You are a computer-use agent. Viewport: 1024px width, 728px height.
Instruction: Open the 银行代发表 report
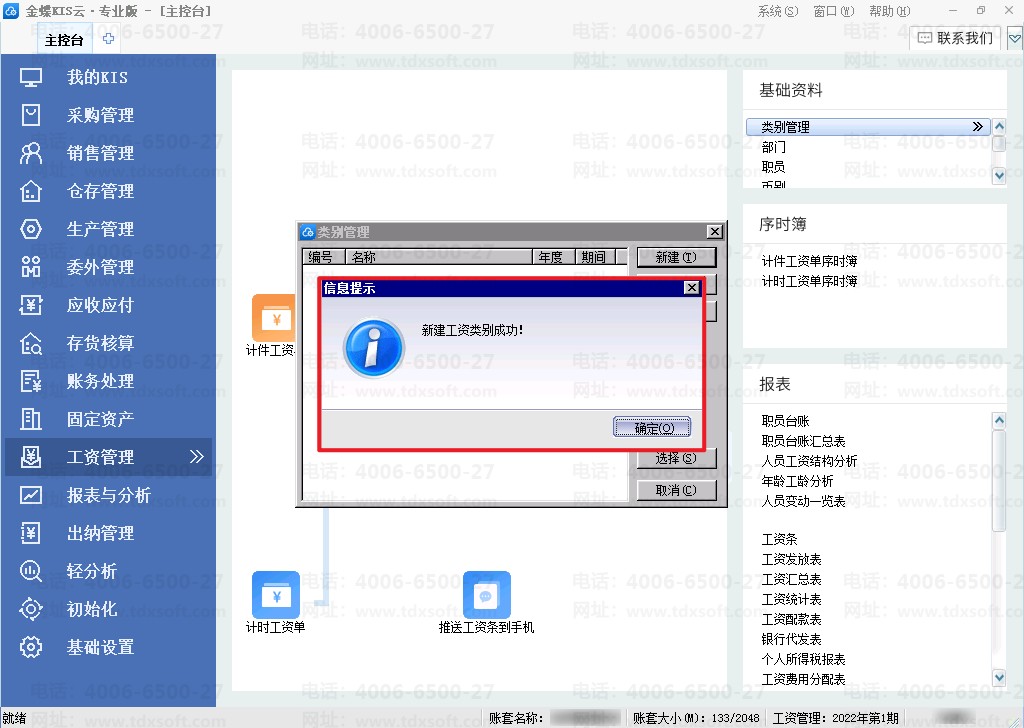point(792,639)
